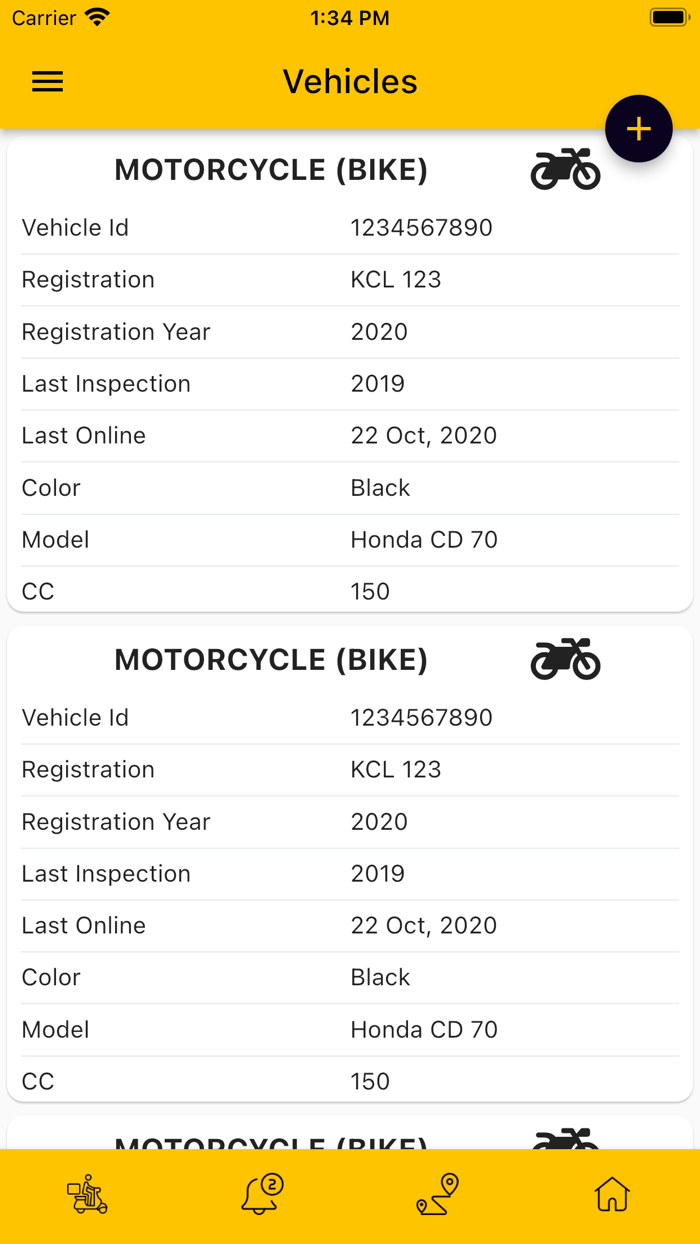Open the delivery scooter tab in bottom navigation
Image resolution: width=700 pixels, height=1244 pixels.
(x=86, y=1194)
